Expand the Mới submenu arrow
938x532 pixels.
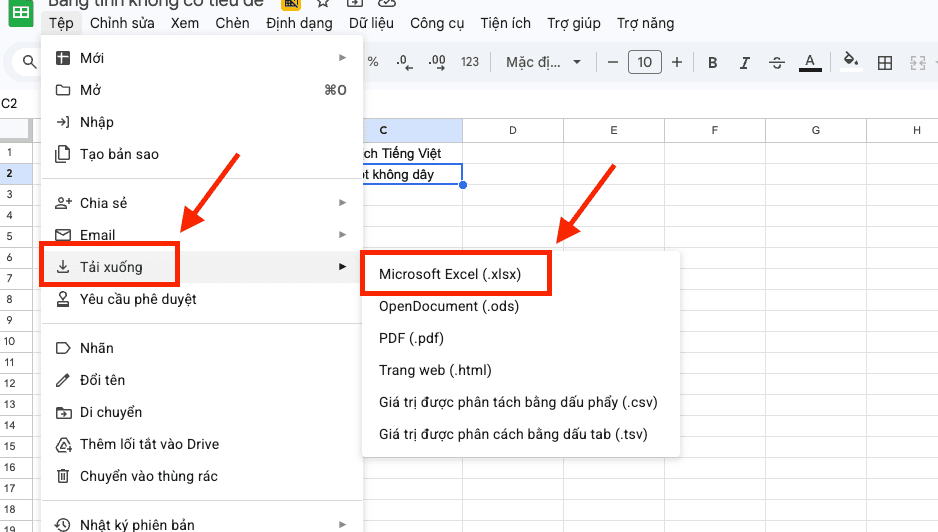click(342, 58)
